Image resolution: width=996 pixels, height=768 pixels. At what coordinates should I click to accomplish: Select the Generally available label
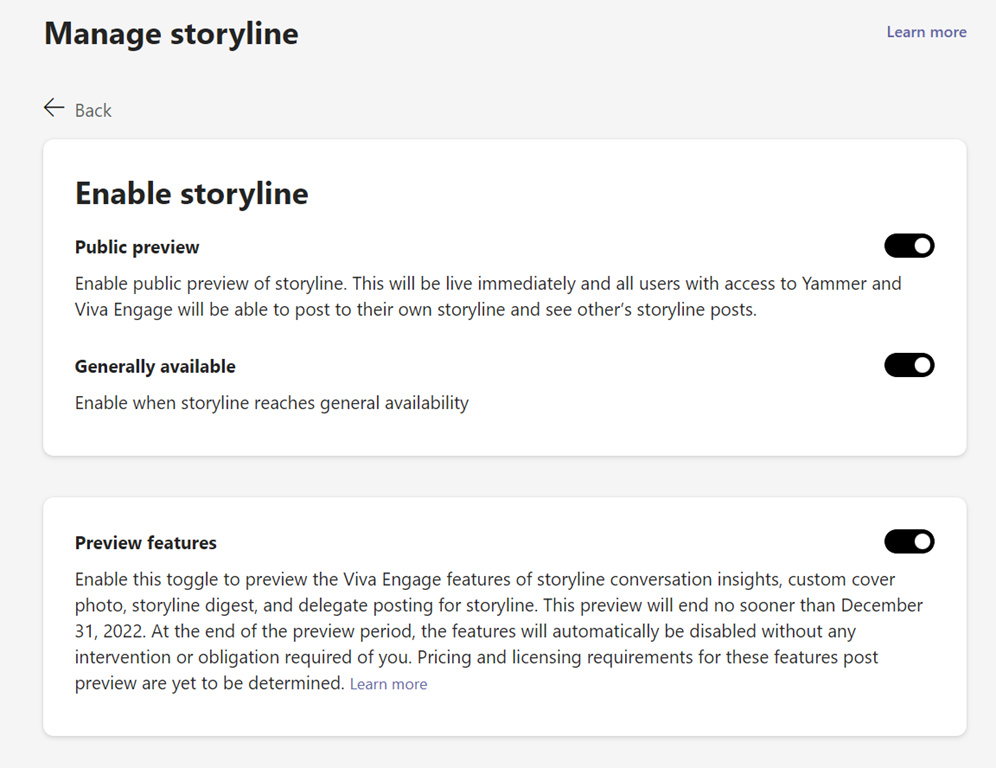click(155, 366)
